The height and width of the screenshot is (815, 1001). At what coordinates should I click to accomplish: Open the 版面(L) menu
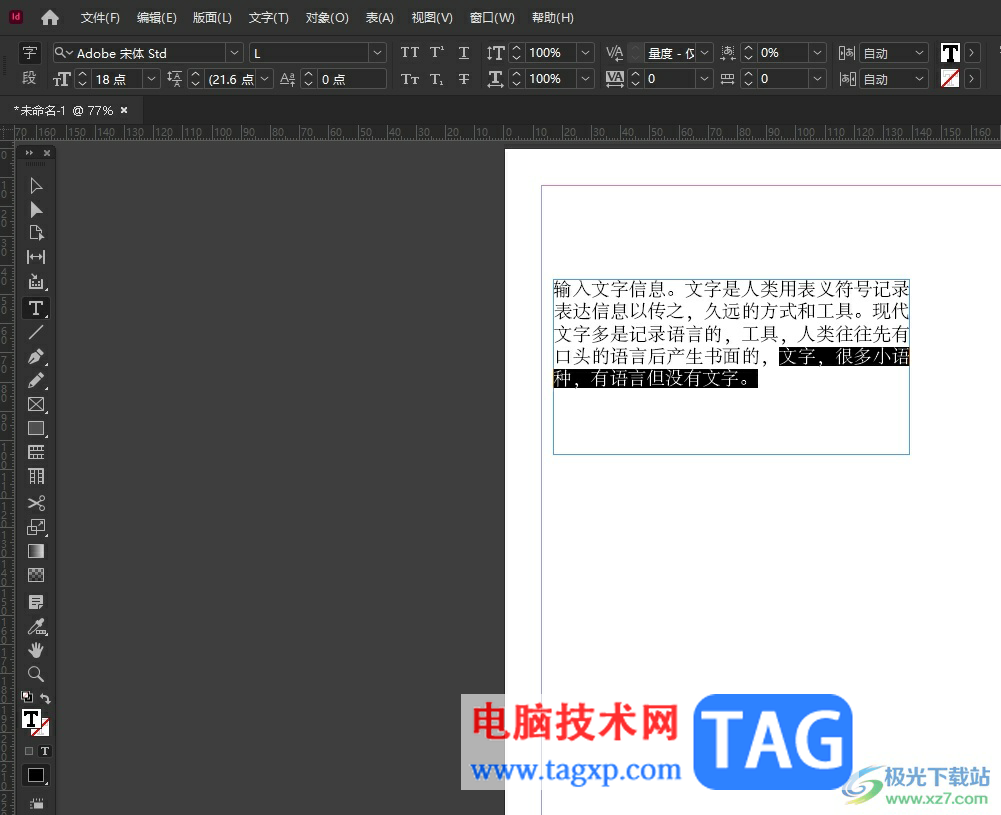click(x=212, y=18)
